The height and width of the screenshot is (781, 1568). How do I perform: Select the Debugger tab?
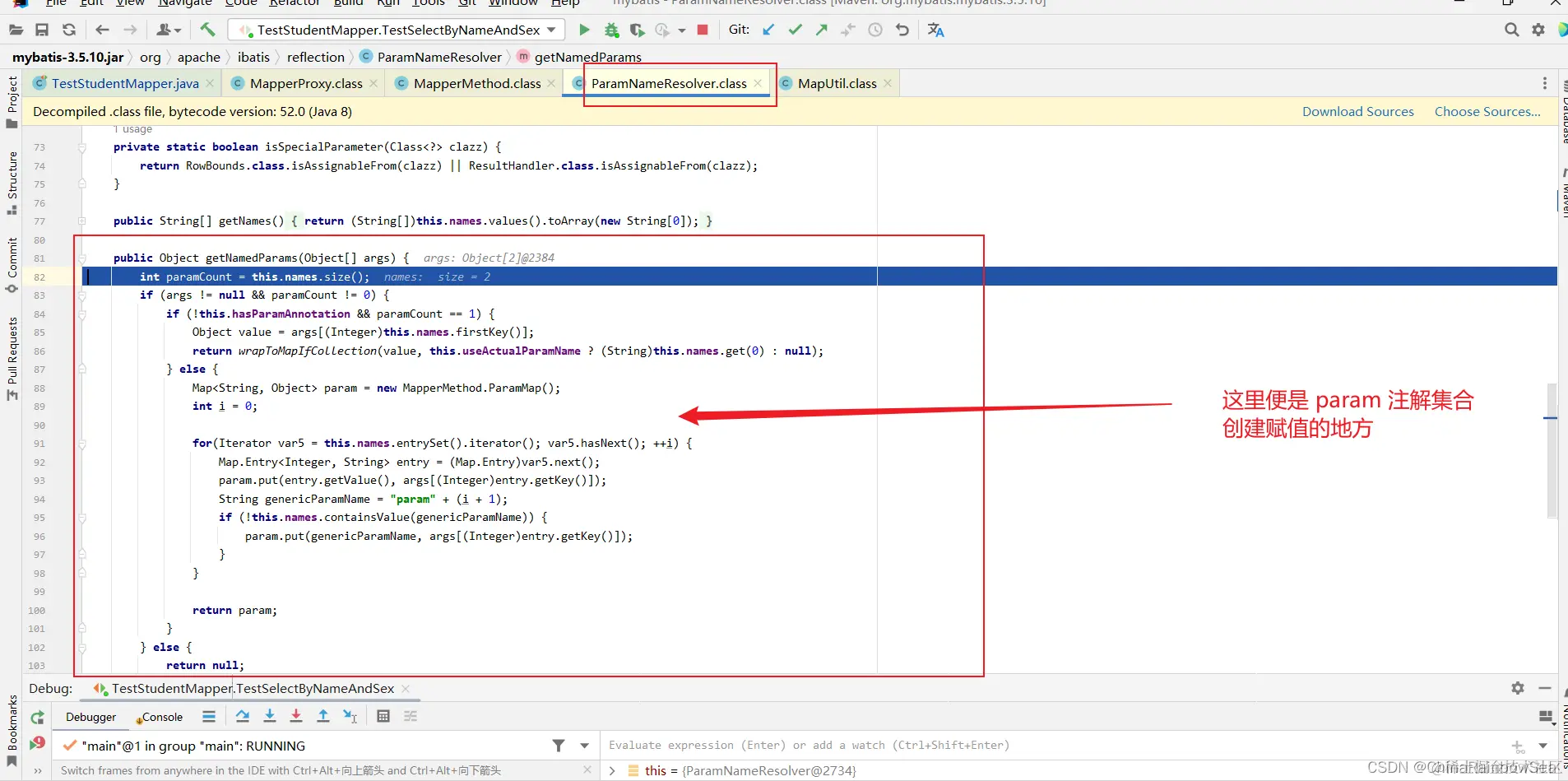(x=90, y=717)
